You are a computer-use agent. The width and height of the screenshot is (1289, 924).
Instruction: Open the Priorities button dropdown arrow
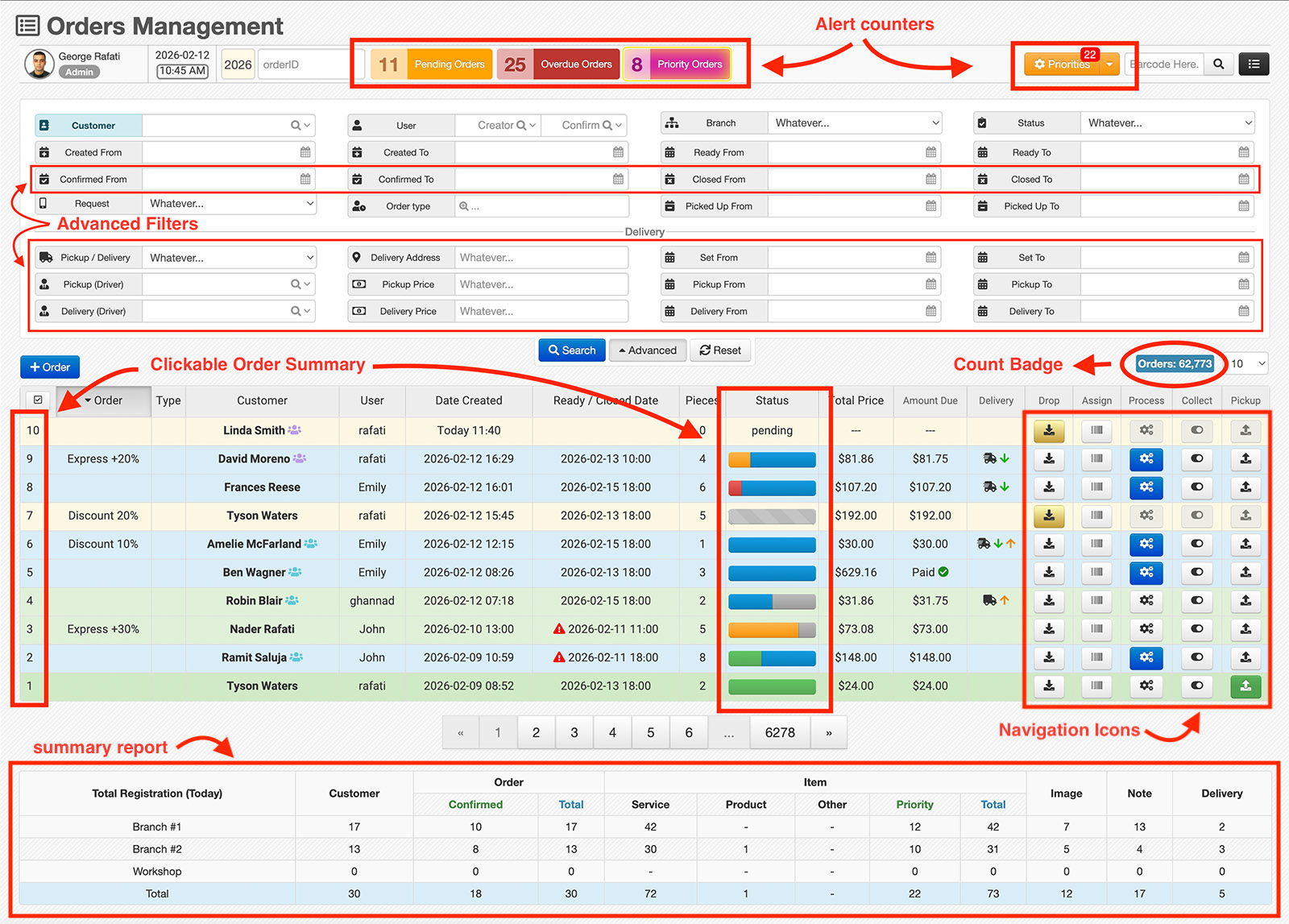[1109, 64]
